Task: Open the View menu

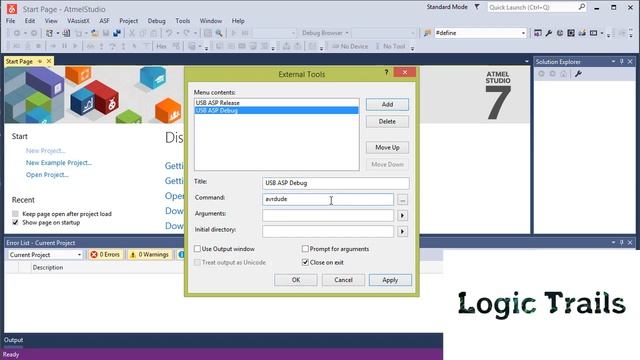Action: 51,21
